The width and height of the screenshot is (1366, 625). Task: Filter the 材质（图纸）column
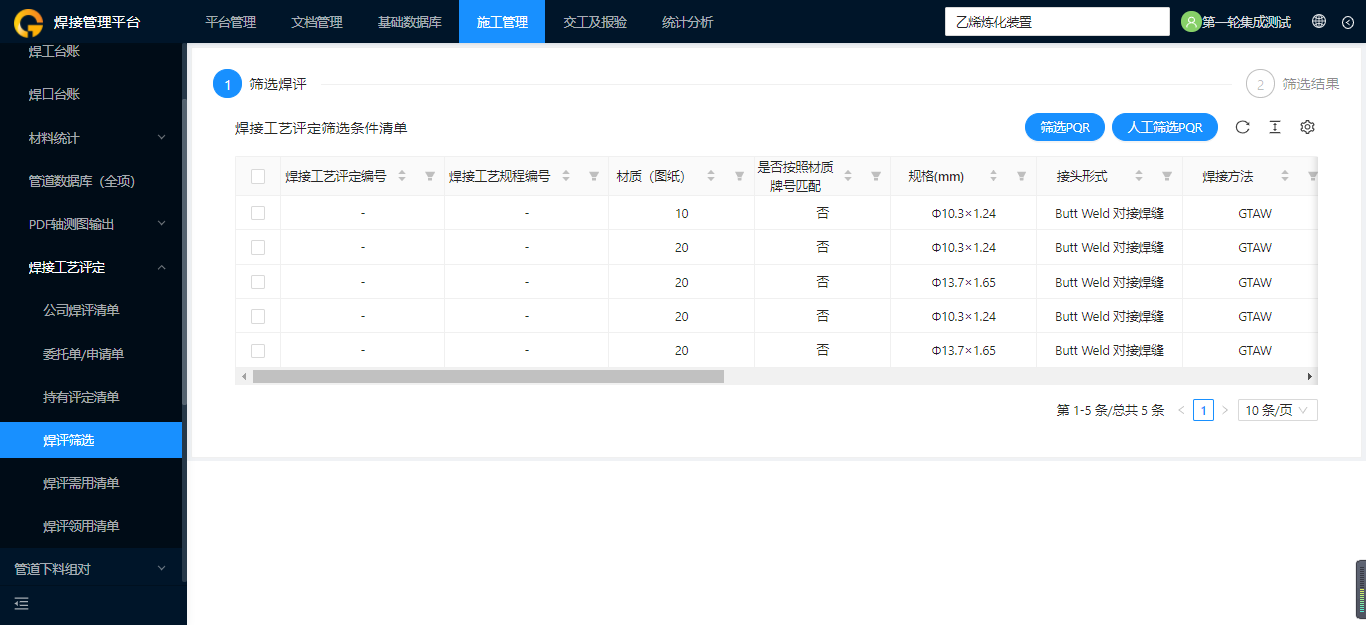[x=740, y=176]
